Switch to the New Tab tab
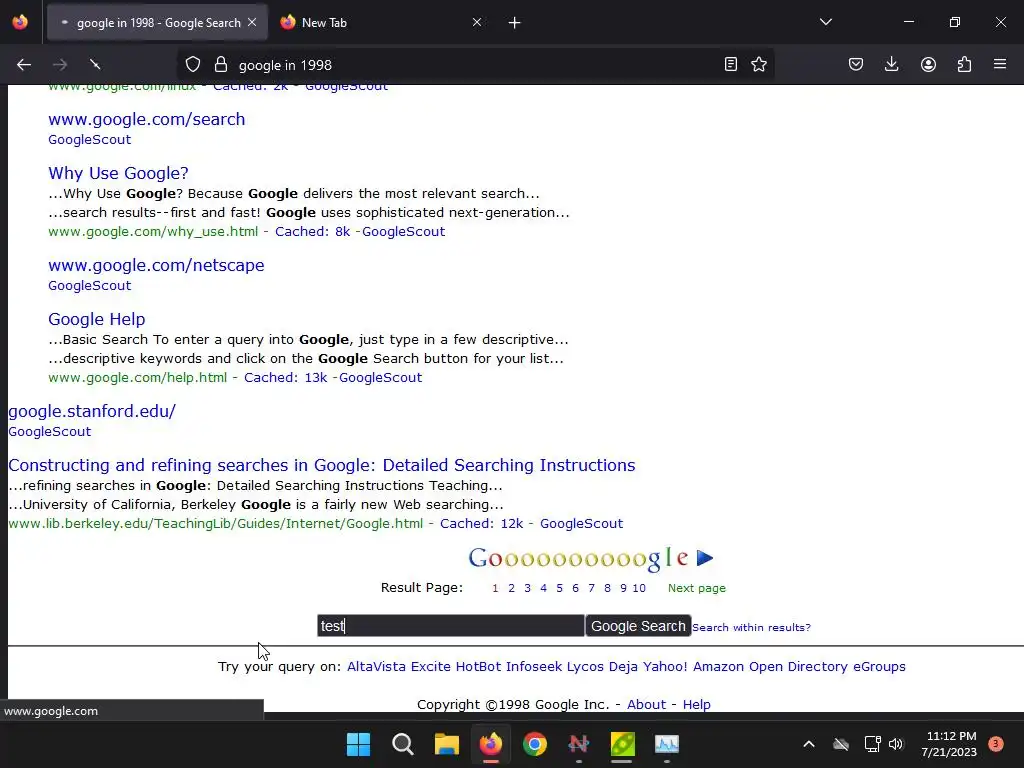The image size is (1024, 768). click(379, 23)
